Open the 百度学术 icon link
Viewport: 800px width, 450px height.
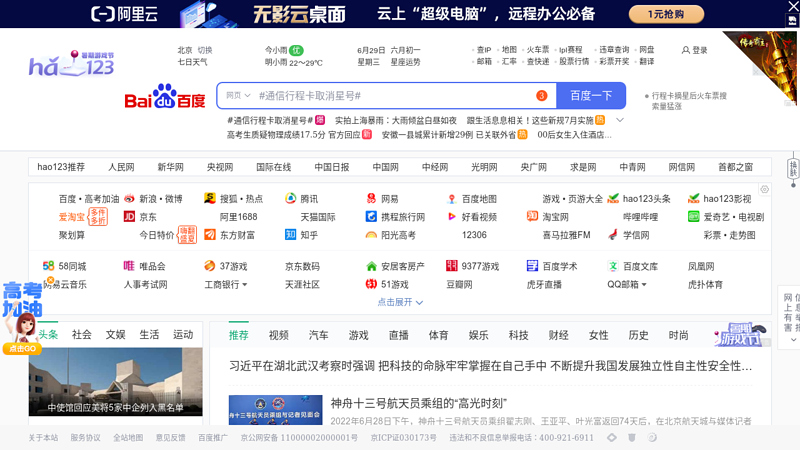coord(532,266)
